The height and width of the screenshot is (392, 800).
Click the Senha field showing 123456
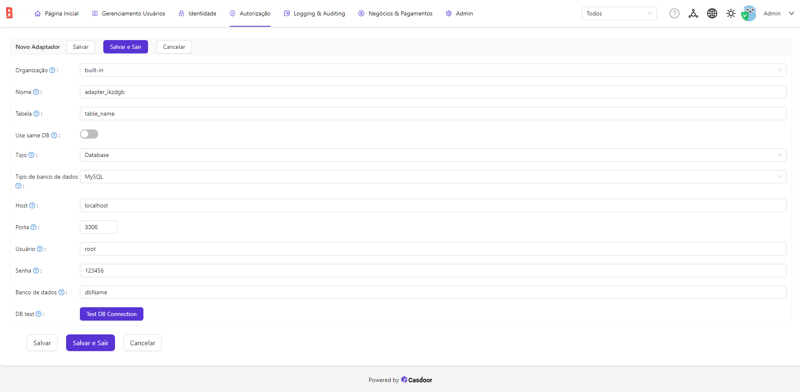[433, 271]
